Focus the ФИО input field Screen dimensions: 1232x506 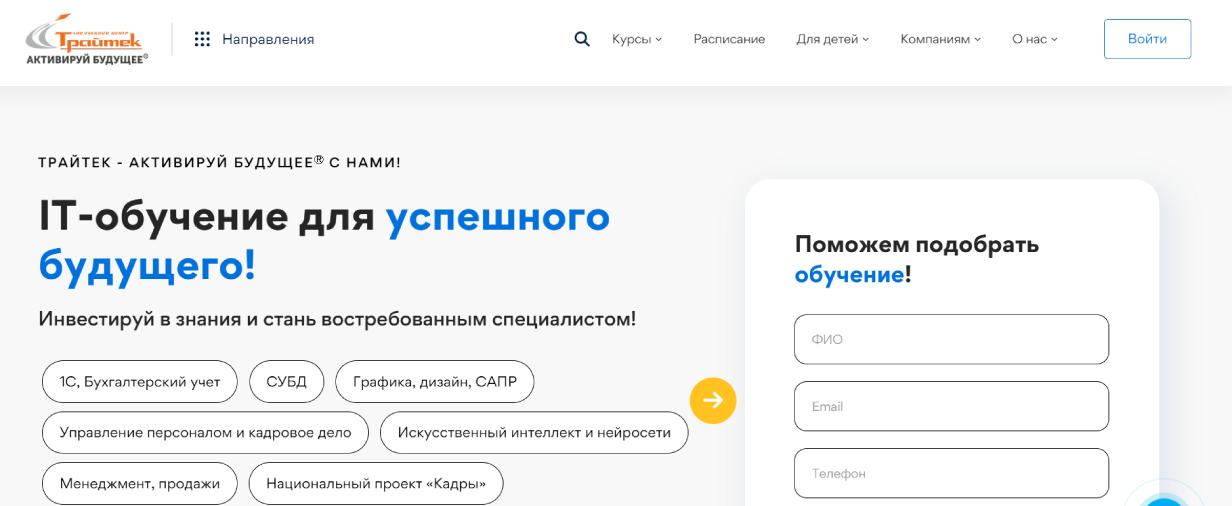click(x=951, y=339)
